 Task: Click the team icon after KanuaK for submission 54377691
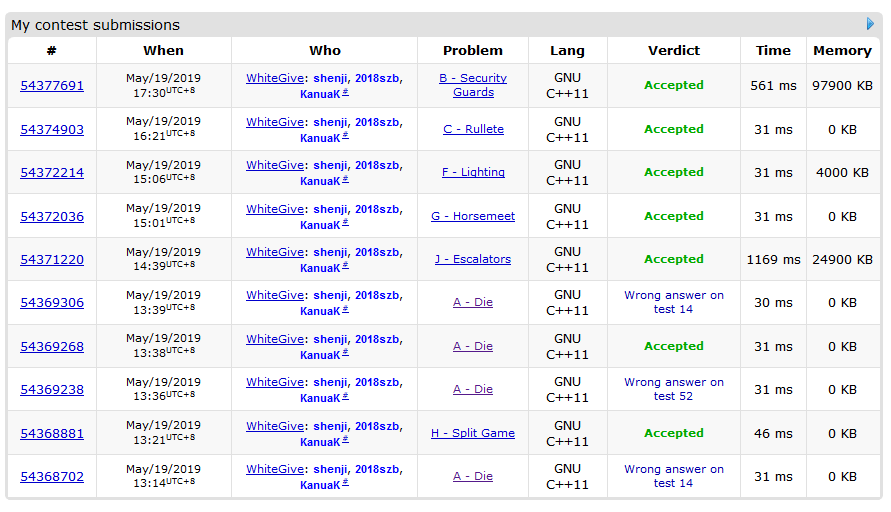pyautogui.click(x=346, y=93)
